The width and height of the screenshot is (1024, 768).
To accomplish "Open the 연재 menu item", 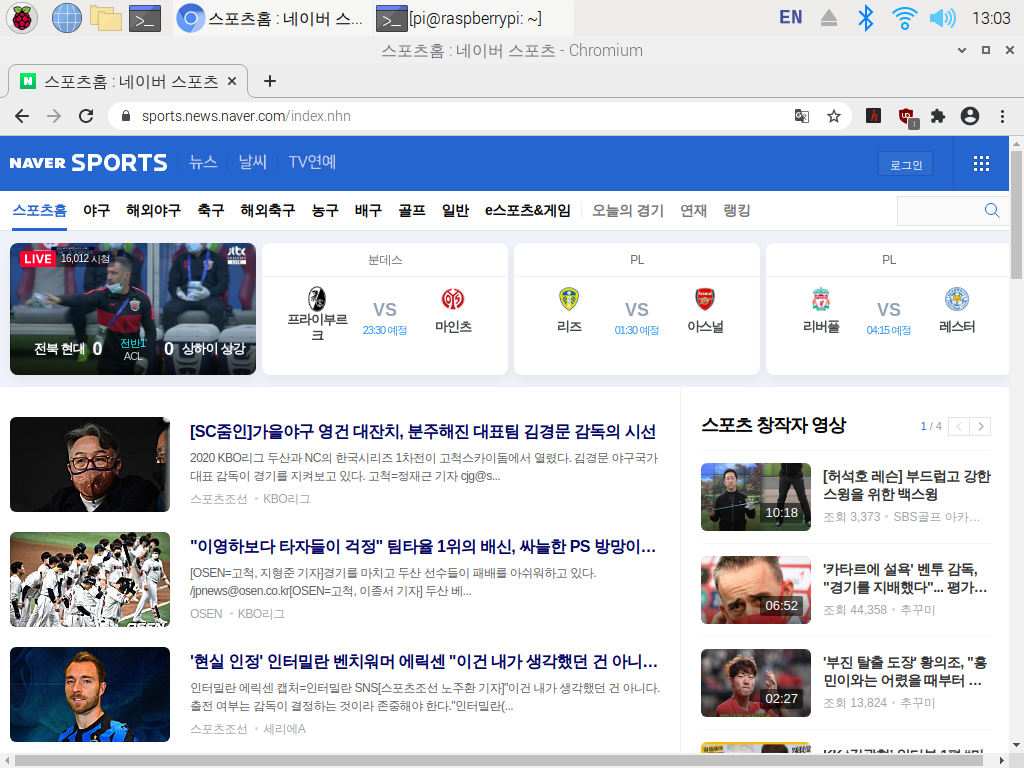I will pyautogui.click(x=694, y=211).
